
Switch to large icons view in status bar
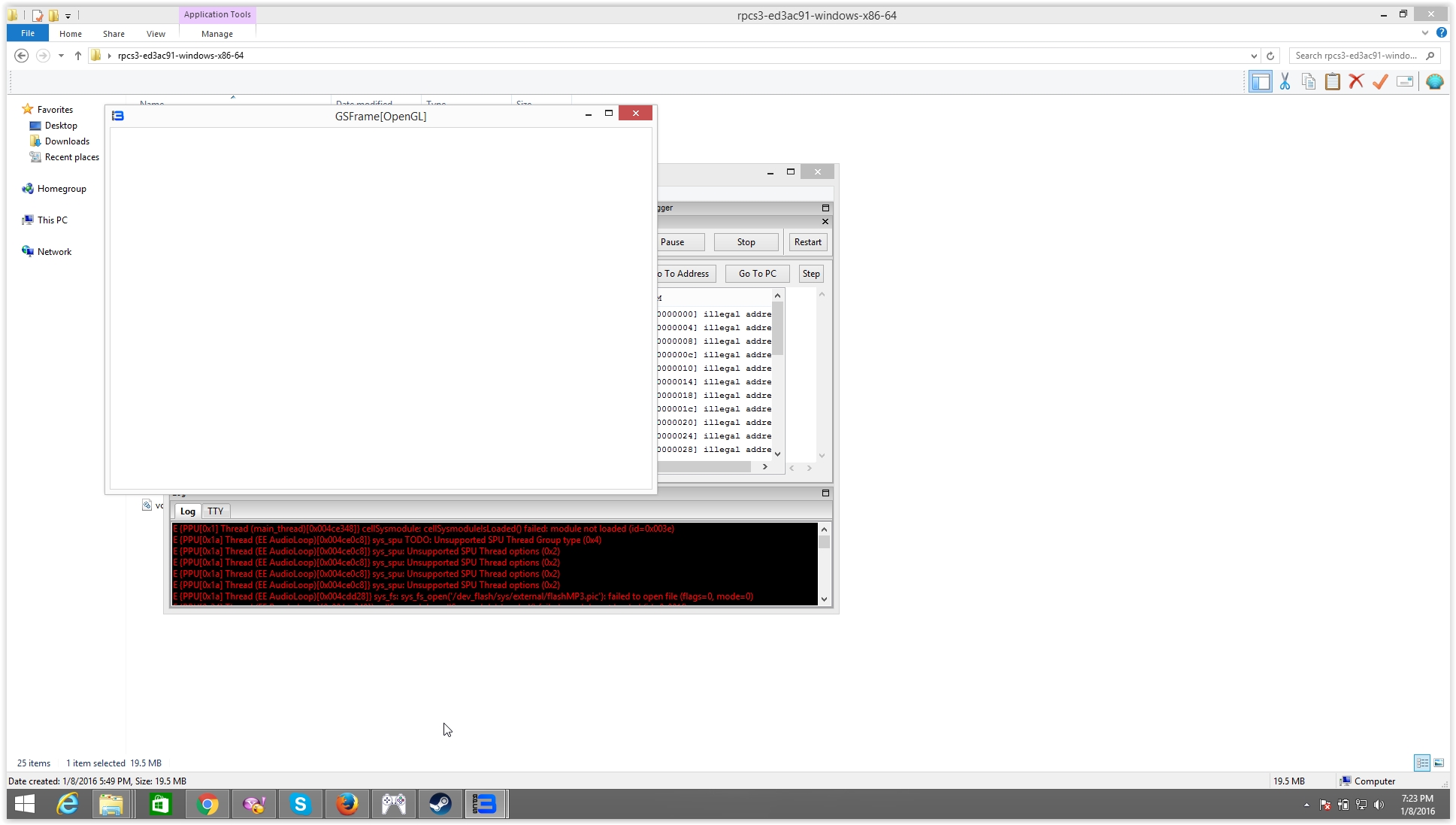click(1439, 763)
